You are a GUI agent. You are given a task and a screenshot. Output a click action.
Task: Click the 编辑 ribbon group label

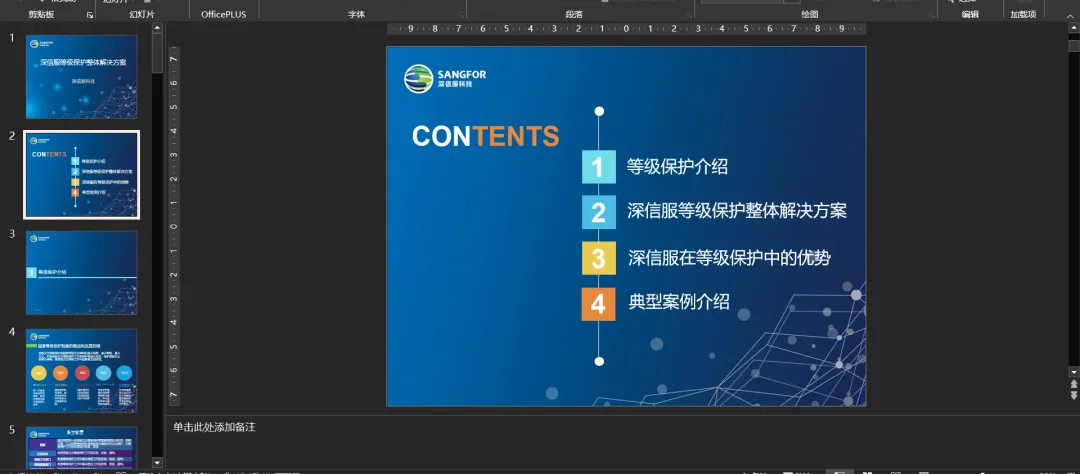point(970,14)
